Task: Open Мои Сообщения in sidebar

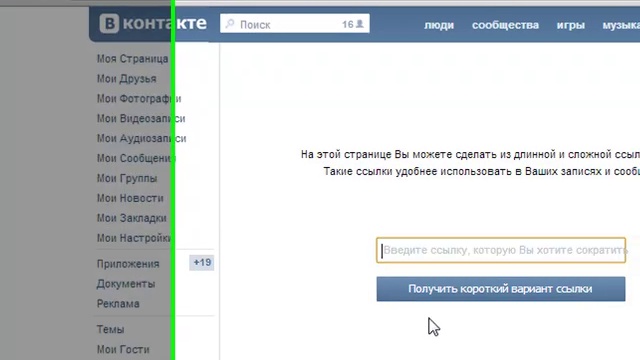Action: point(136,158)
